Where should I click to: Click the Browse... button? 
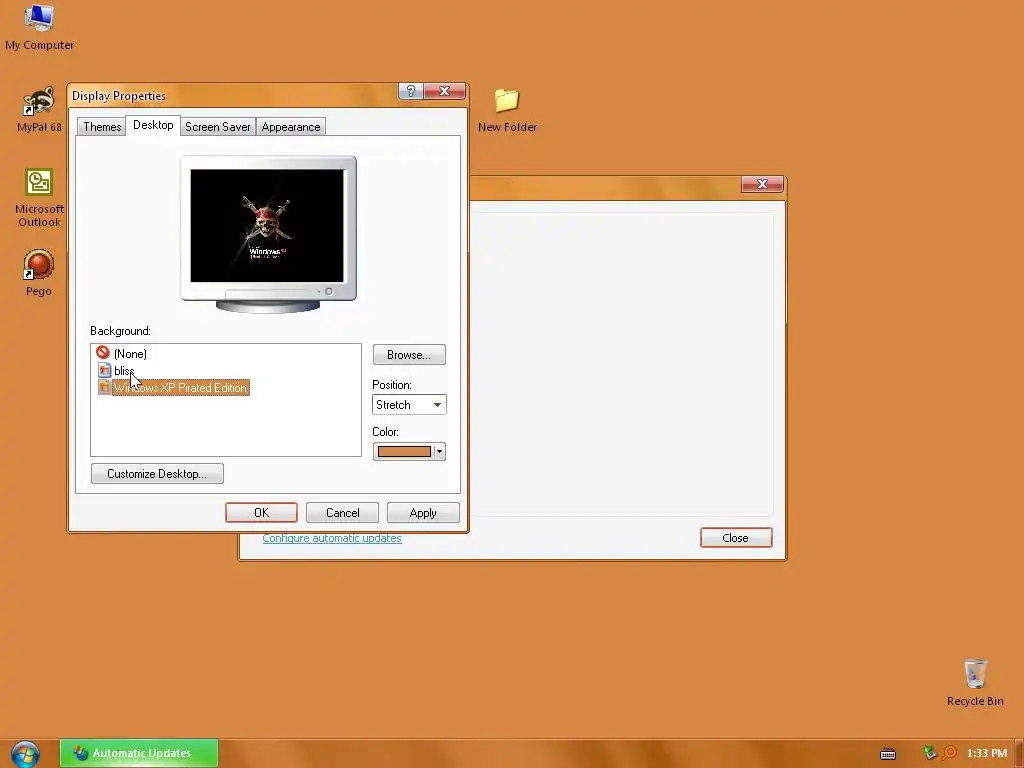click(409, 355)
